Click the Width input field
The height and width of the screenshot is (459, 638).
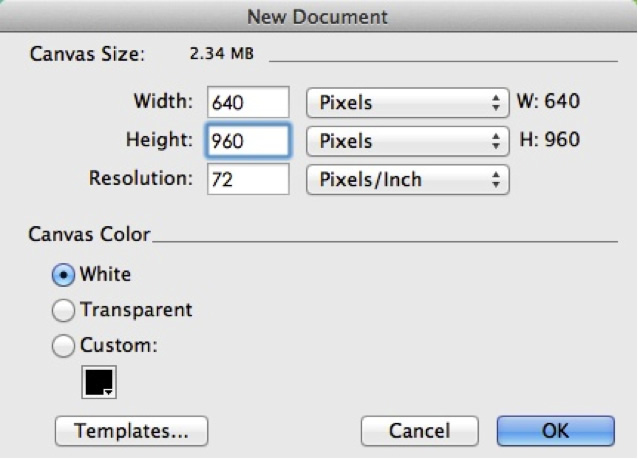click(248, 102)
